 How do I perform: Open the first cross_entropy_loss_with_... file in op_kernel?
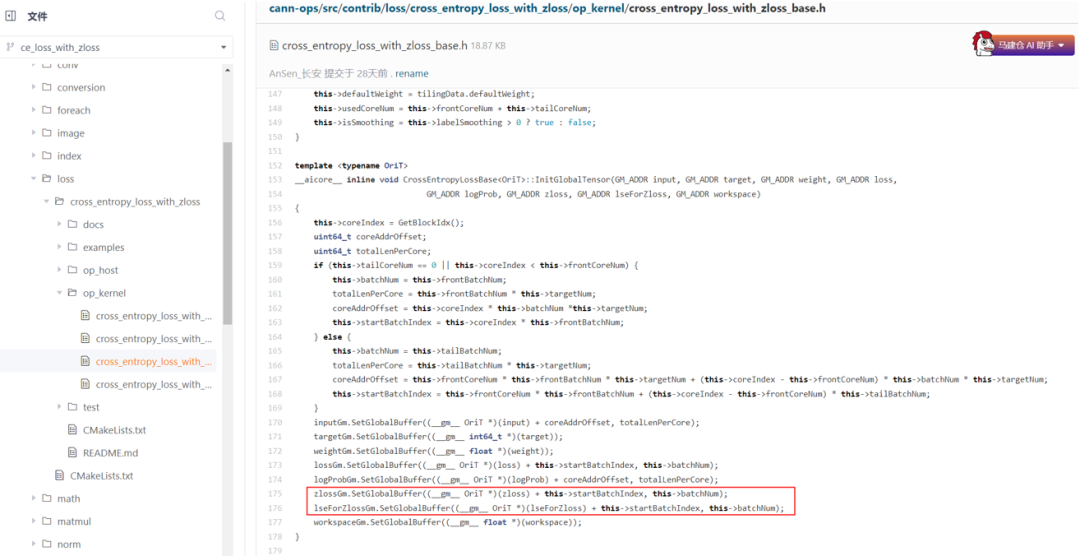coord(154,316)
